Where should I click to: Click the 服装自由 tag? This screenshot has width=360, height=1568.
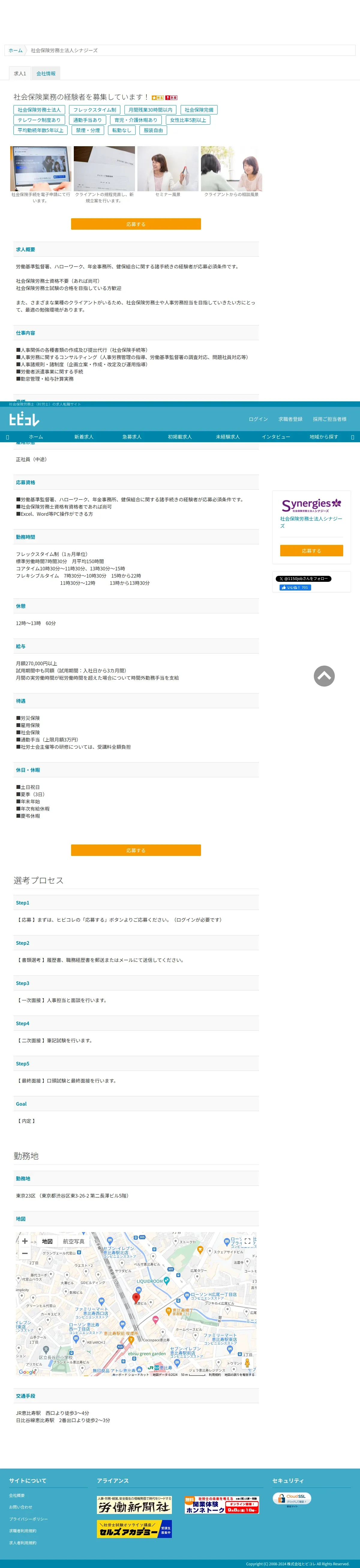pos(153,130)
